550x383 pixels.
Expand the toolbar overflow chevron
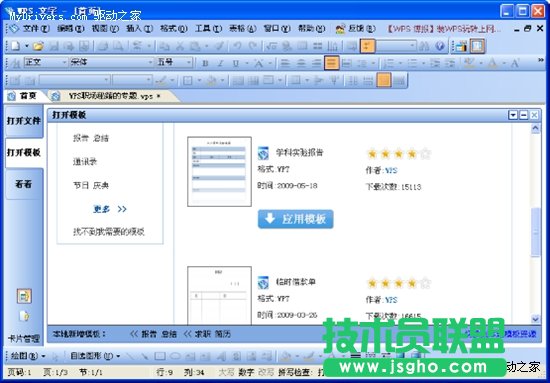[x=541, y=60]
